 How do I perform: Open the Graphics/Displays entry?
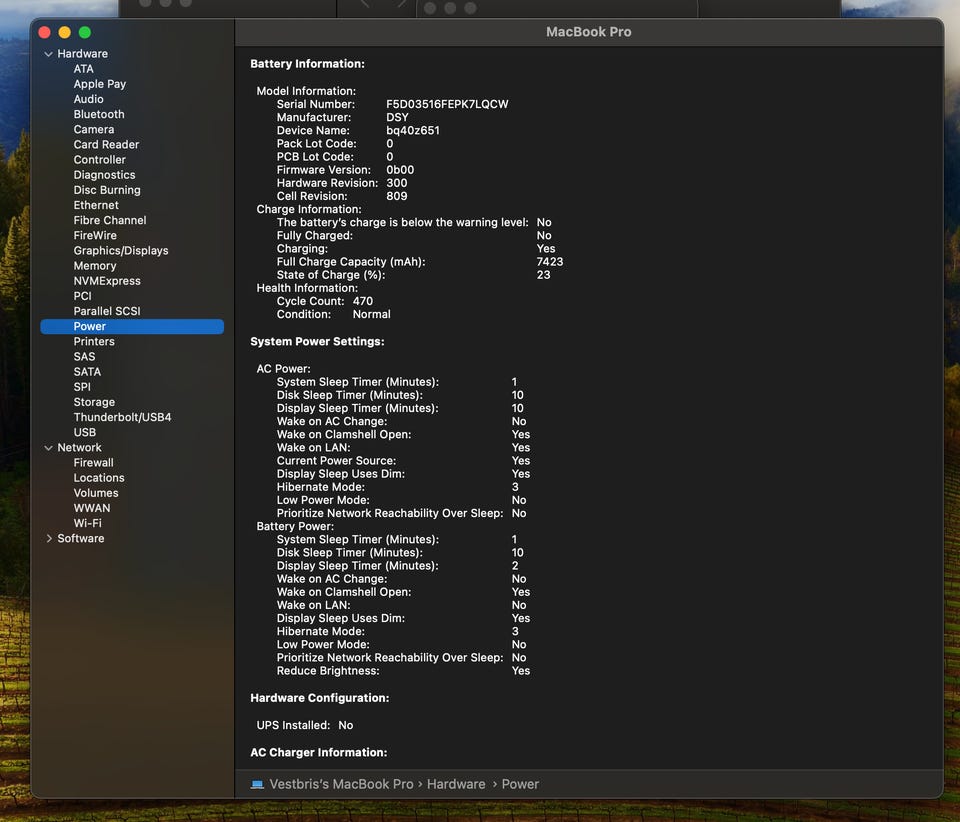(120, 251)
